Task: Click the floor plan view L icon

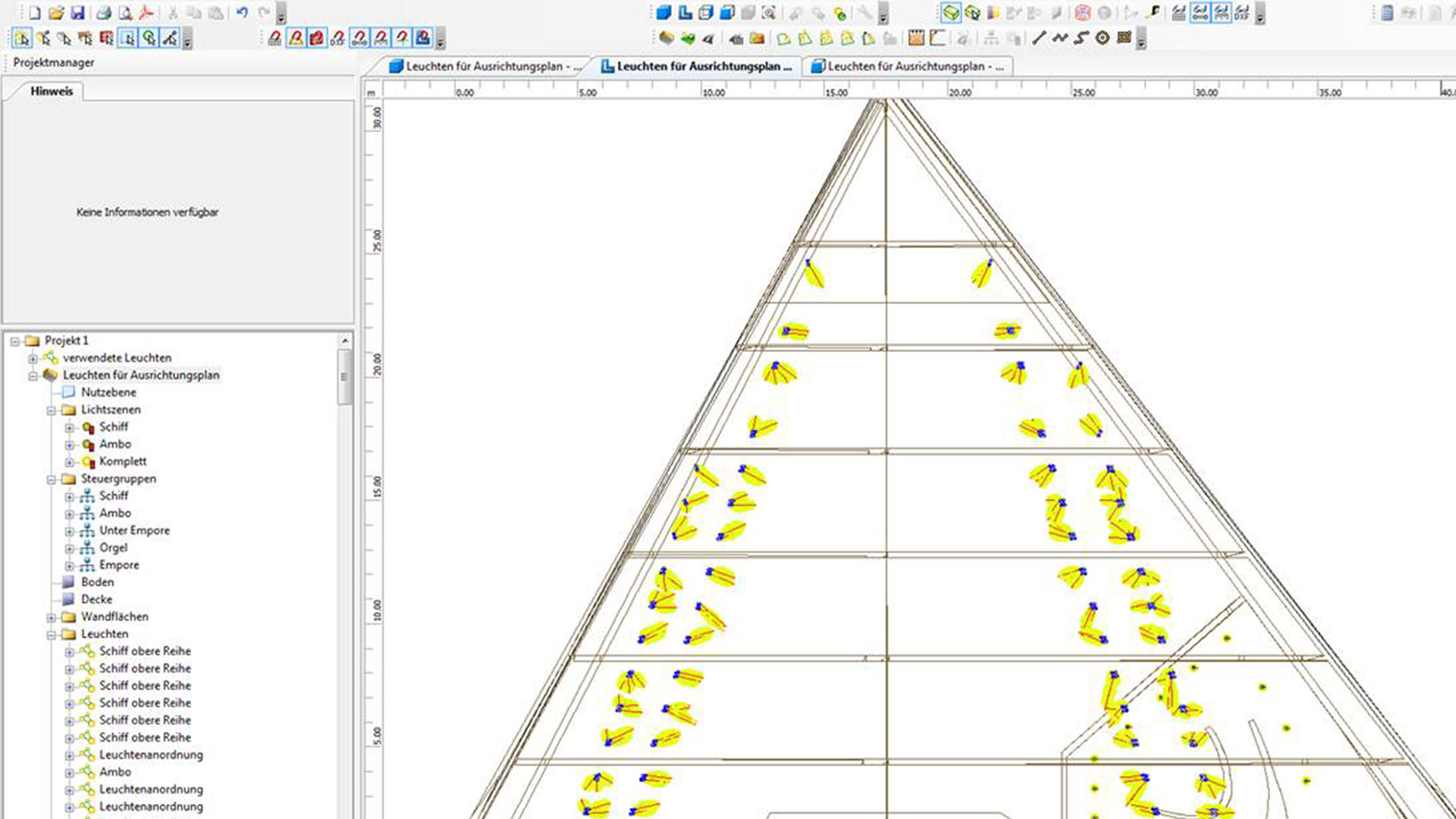Action: [x=685, y=13]
